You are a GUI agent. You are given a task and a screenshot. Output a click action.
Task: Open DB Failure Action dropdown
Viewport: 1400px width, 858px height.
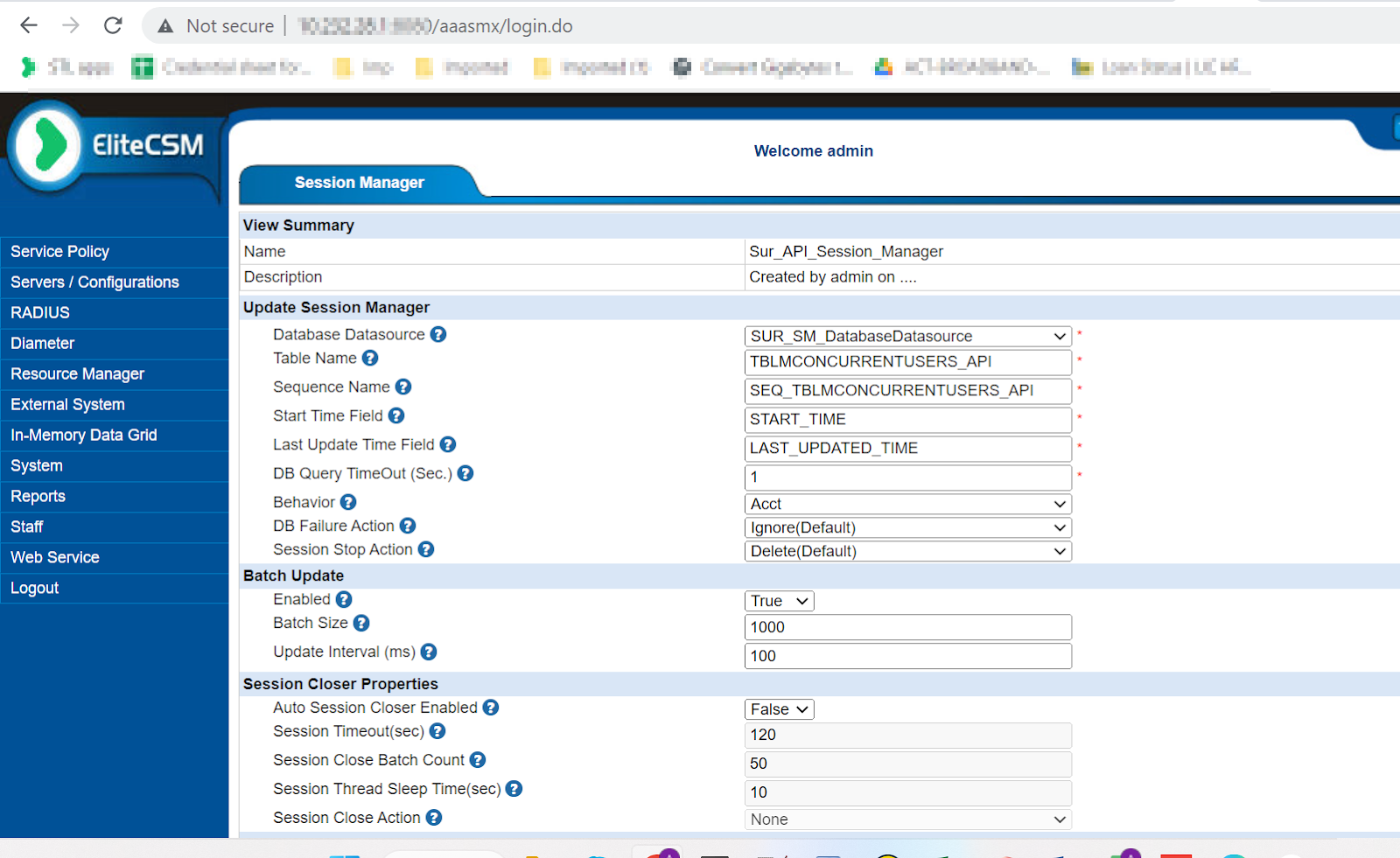[x=908, y=527]
